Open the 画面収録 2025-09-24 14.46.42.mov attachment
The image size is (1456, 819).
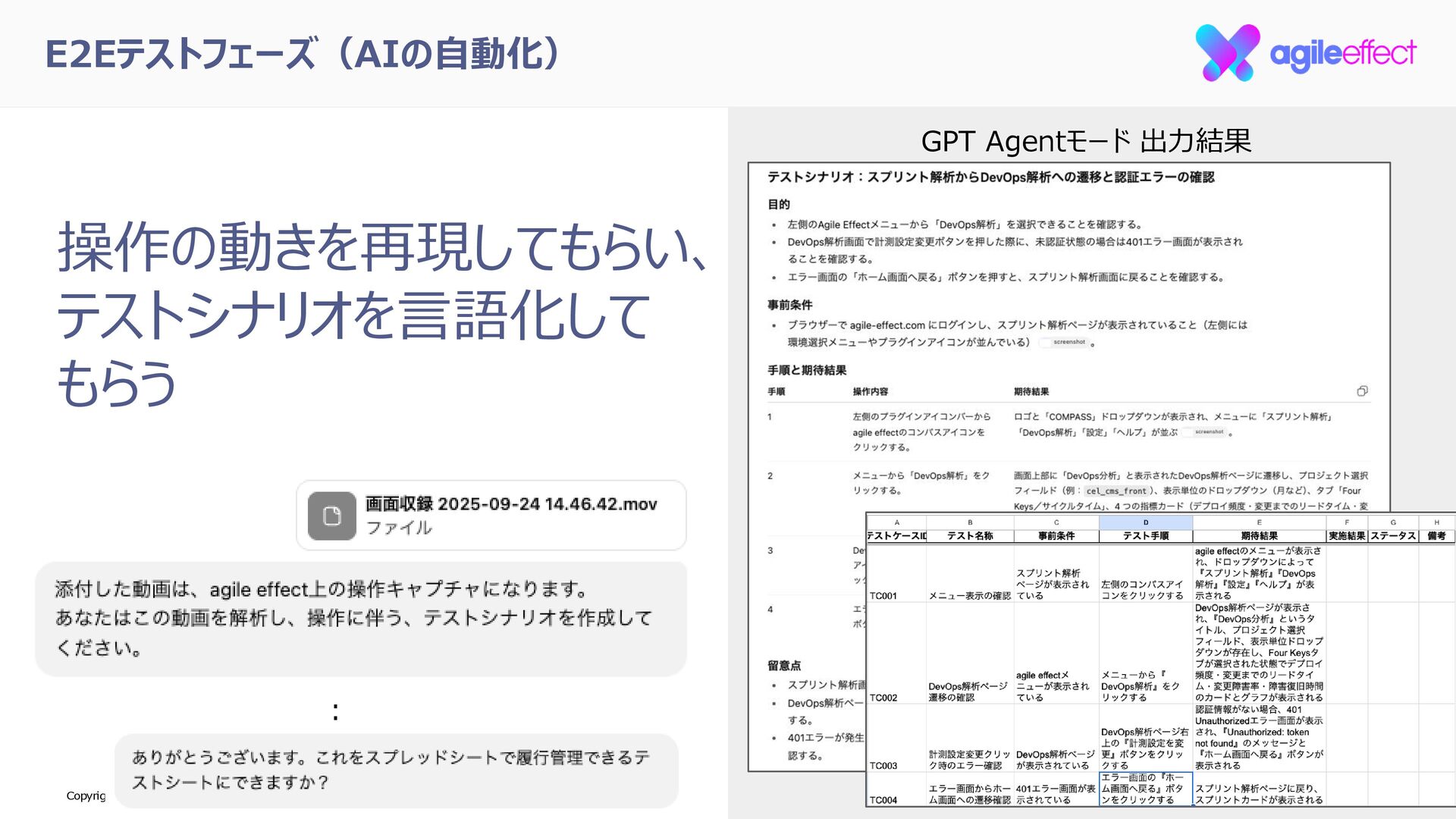510,505
